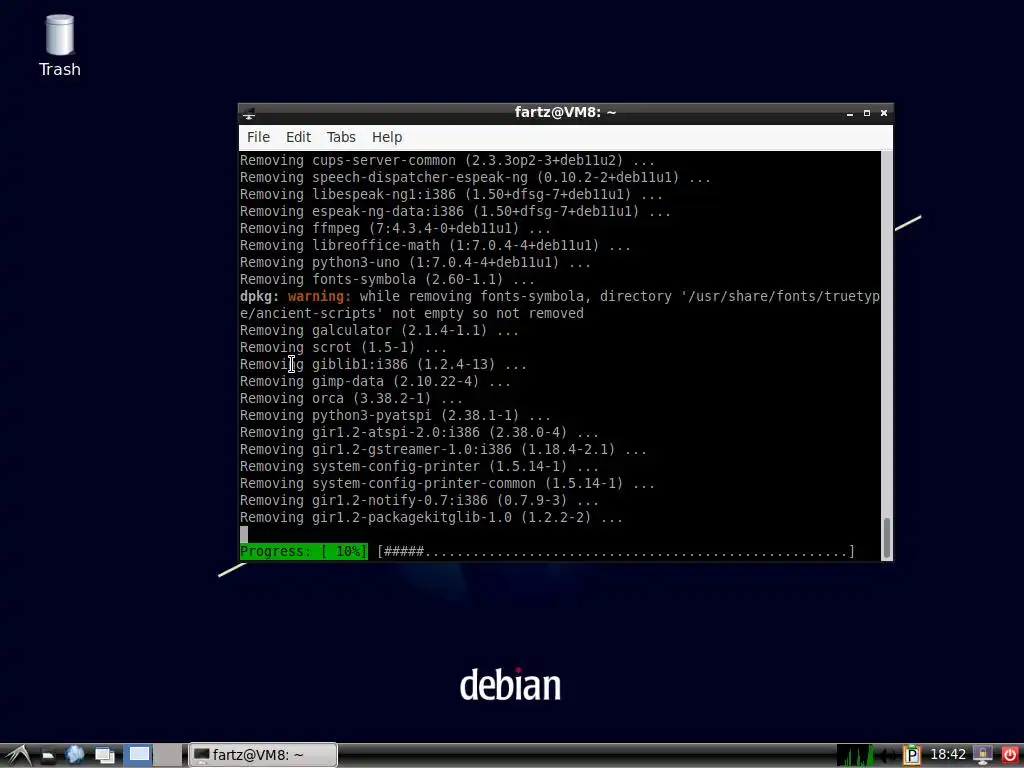Click the 'Removing python3-uno' line
The width and height of the screenshot is (1024, 768).
click(415, 263)
